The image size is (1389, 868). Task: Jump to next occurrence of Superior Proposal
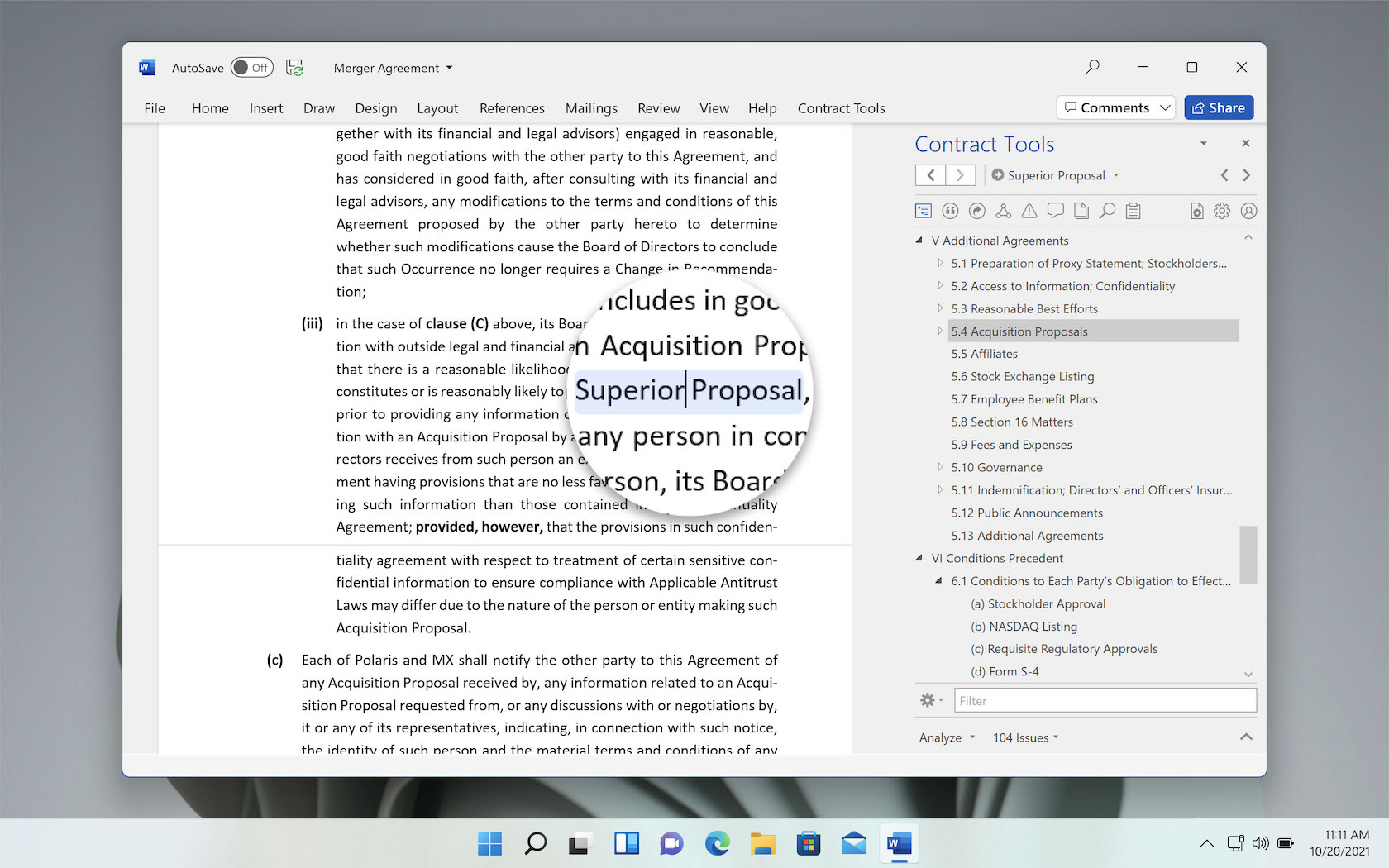pyautogui.click(x=1247, y=175)
